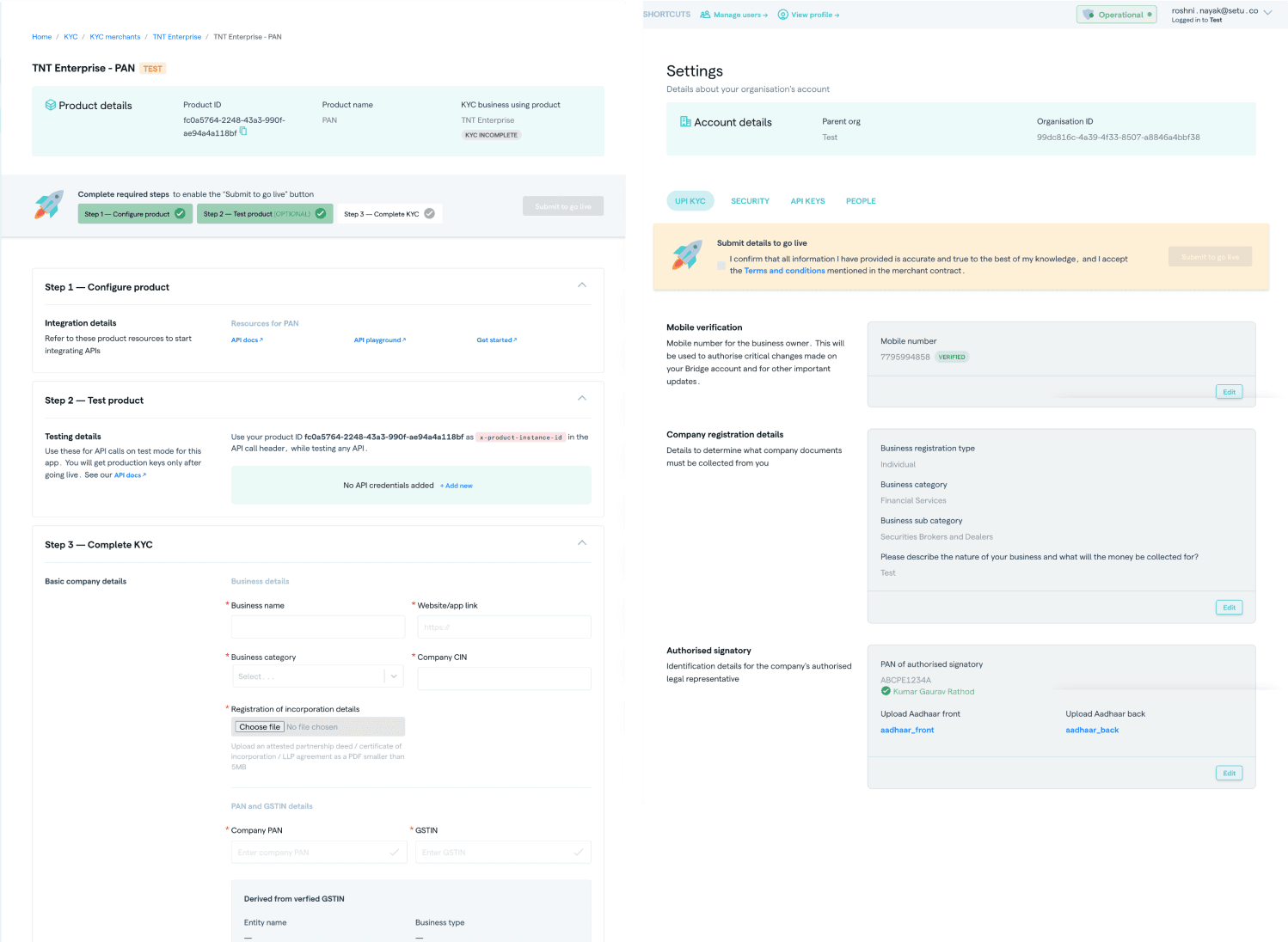Click the GSTIN verify checkmark

[x=579, y=852]
